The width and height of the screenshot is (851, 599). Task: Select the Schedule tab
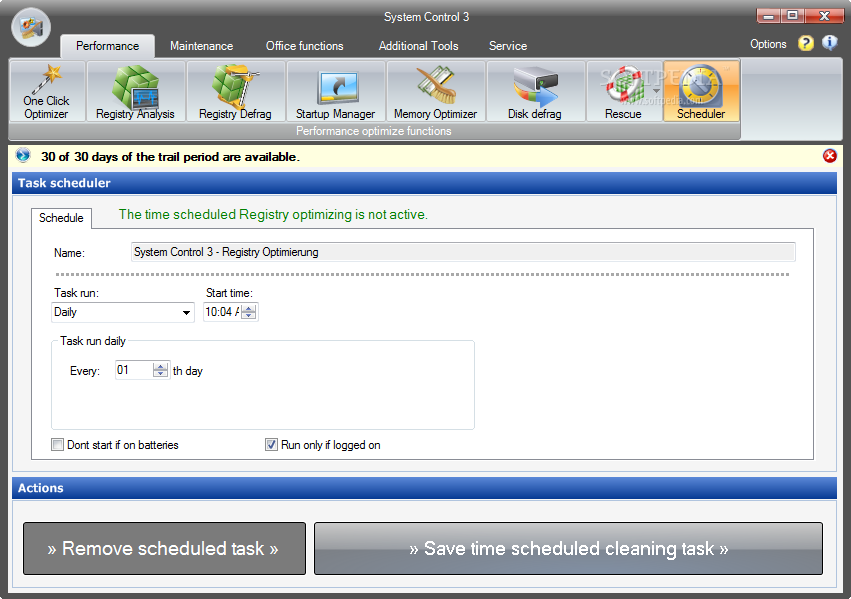coord(61,218)
